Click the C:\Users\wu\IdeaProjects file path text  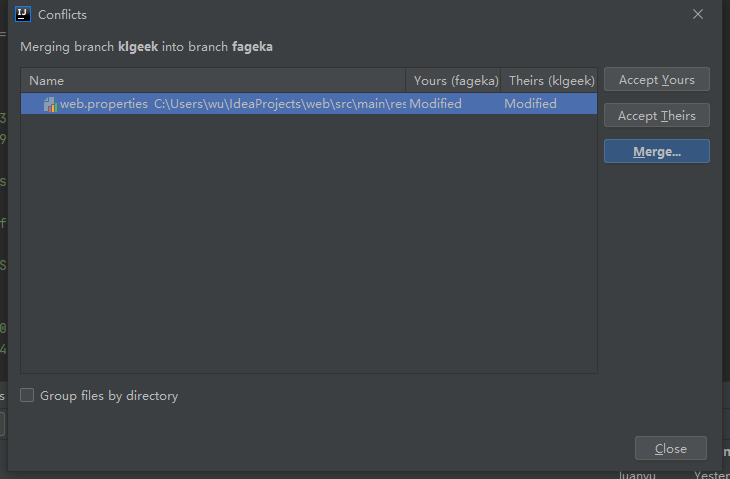point(280,103)
